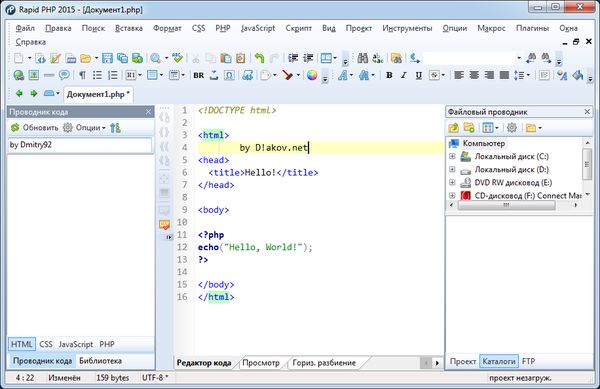Image resolution: width=600 pixels, height=389 pixels.
Task: Click the Paste clipboard icon
Action: pos(226,58)
